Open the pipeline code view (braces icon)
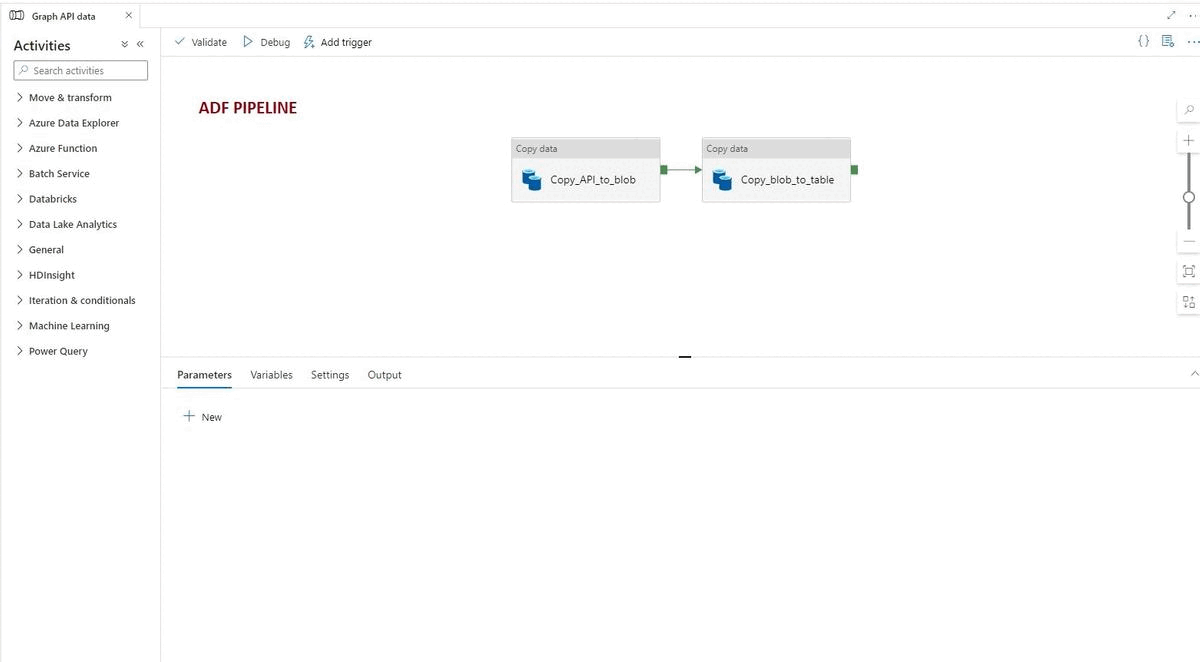 pos(1143,41)
